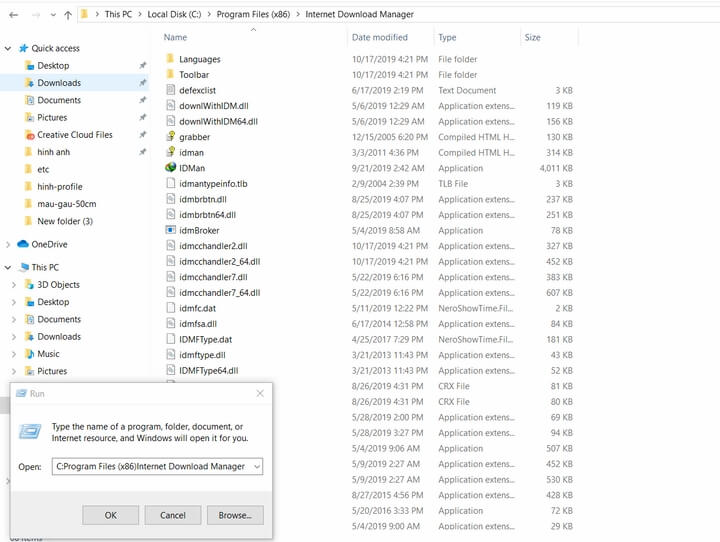Select idmcchandler2.dll file icon

point(170,246)
